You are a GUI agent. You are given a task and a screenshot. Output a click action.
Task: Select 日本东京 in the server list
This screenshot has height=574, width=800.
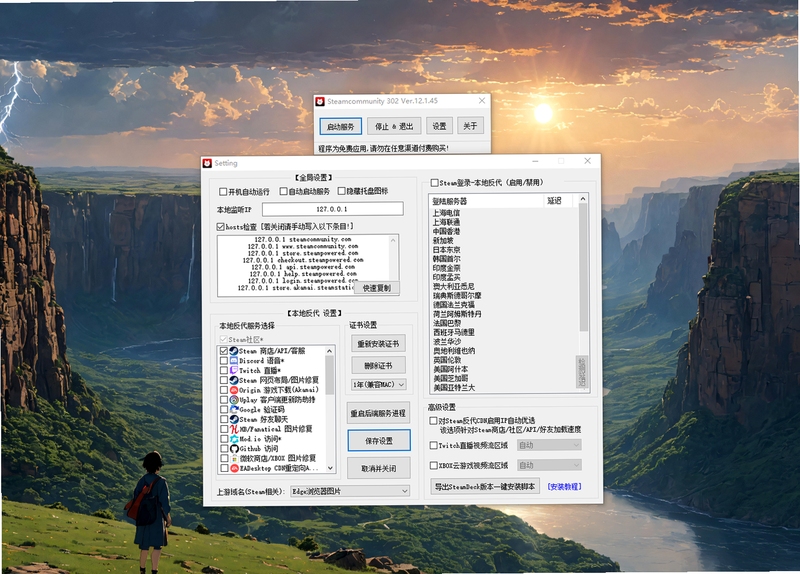(x=446, y=249)
